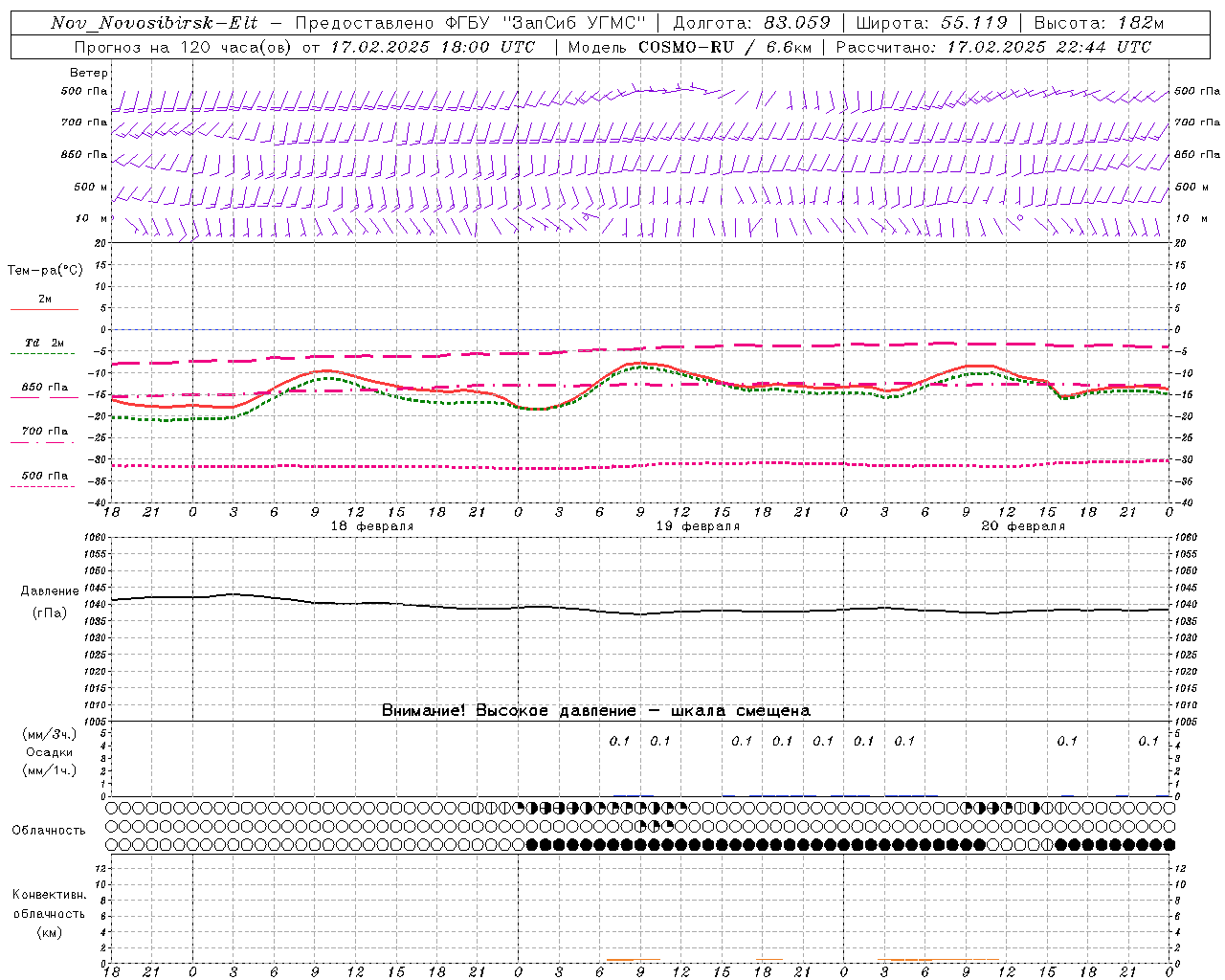Click the (км) unit under convective cloudiness
Image resolution: width=1225 pixels, height=980 pixels.
49,932
